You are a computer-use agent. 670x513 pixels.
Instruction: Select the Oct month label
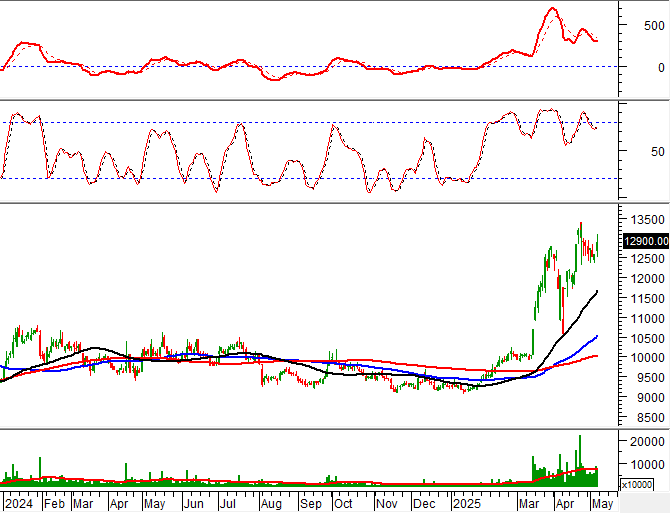343,504
